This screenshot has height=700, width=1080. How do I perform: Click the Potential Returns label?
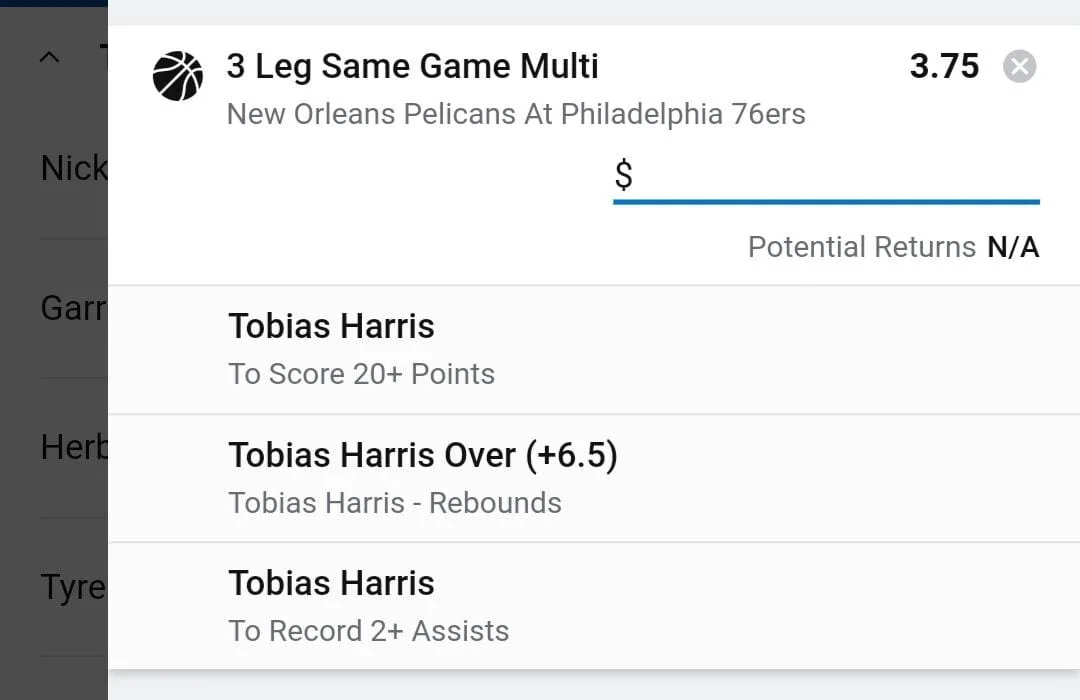861,247
